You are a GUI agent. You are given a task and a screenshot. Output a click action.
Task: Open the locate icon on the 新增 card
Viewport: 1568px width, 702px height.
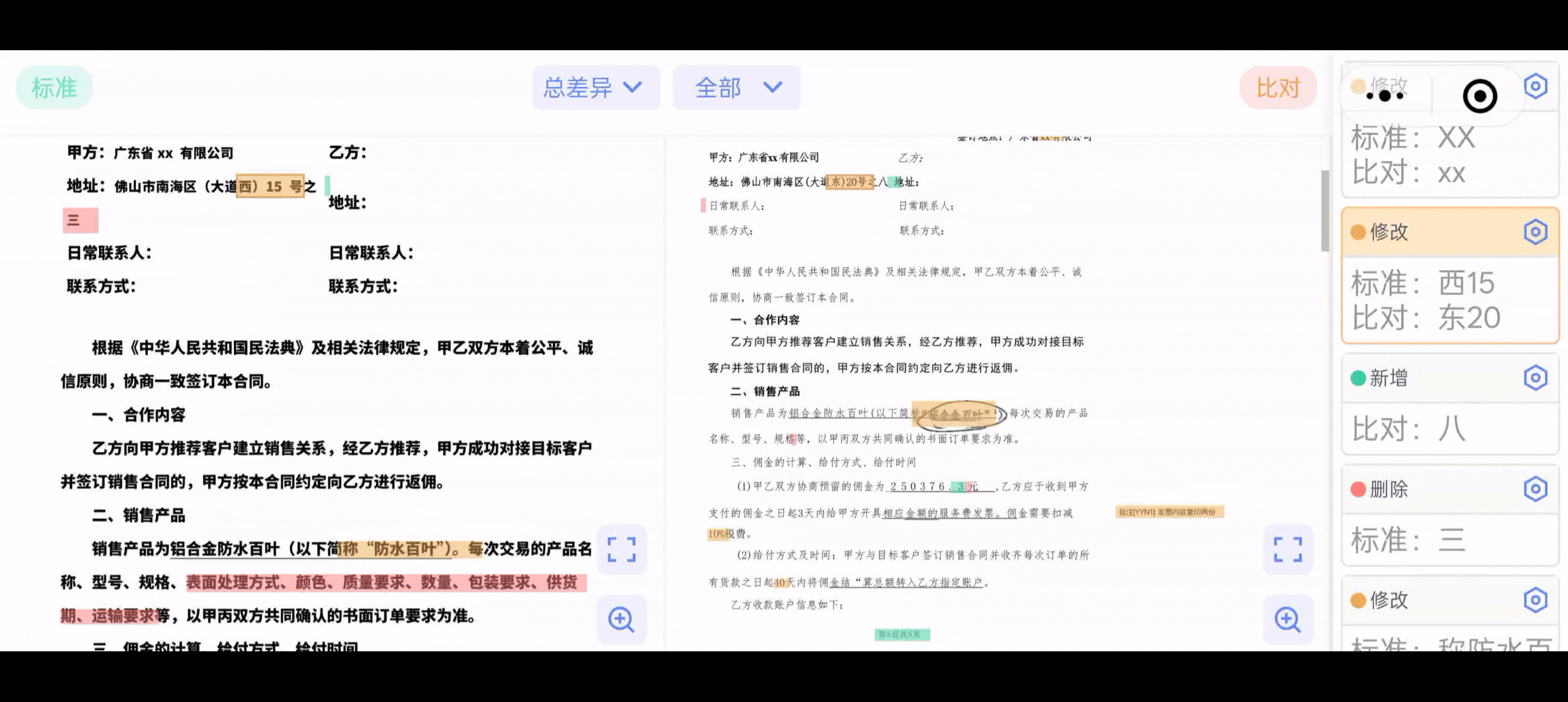click(x=1536, y=378)
